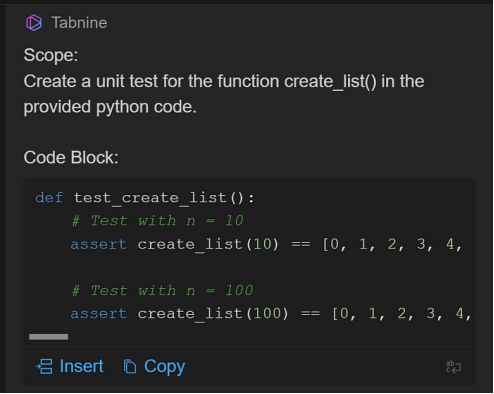Click the first 'assert' keyword for create_list(10)
Viewport: 494px width, 394px height.
click(99, 244)
